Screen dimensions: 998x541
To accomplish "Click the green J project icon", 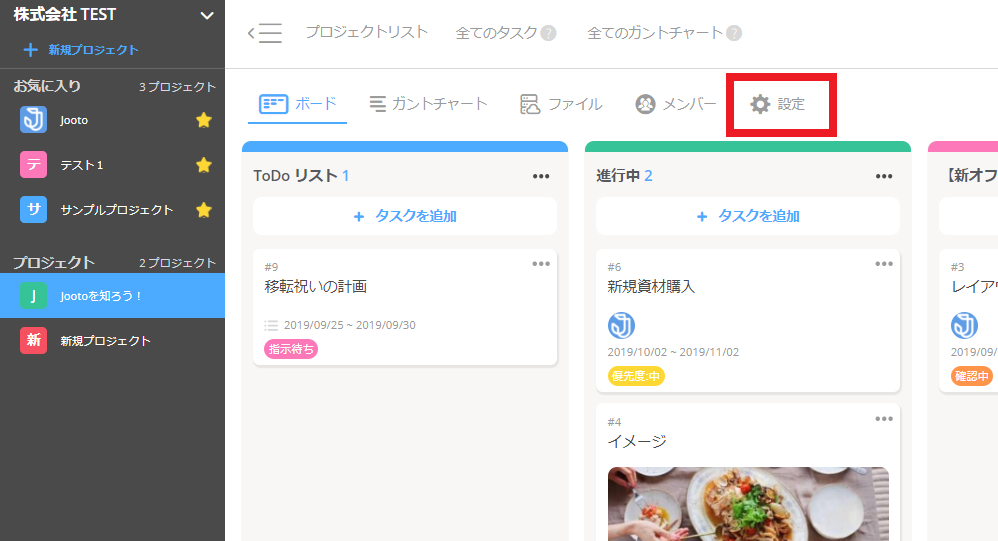I will coord(33,295).
